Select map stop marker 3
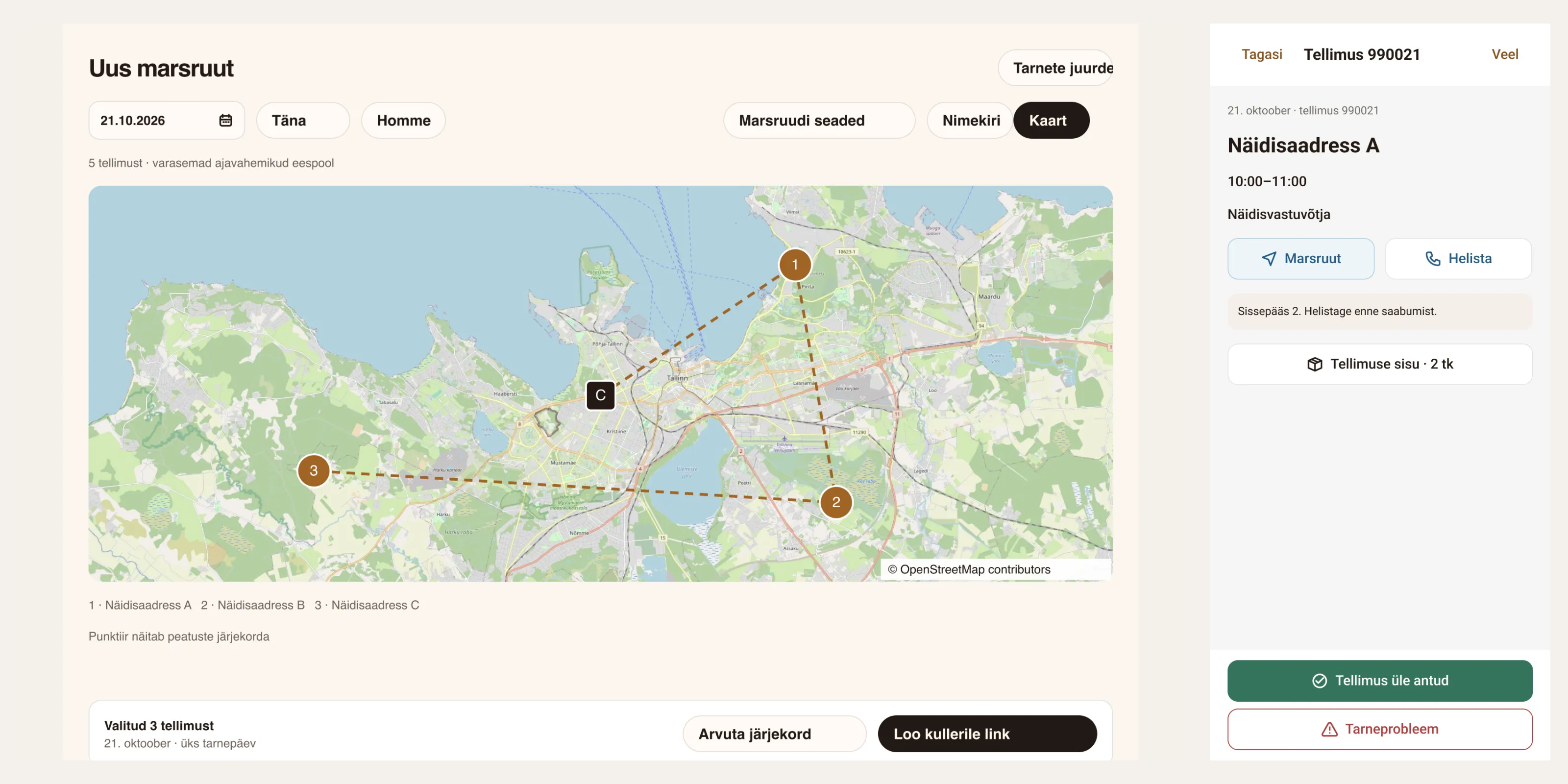The width and height of the screenshot is (1568, 784). 314,470
